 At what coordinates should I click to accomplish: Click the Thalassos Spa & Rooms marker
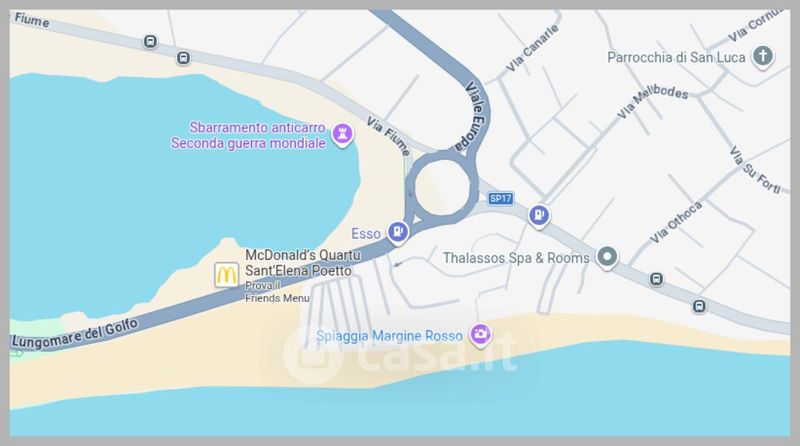point(607,257)
